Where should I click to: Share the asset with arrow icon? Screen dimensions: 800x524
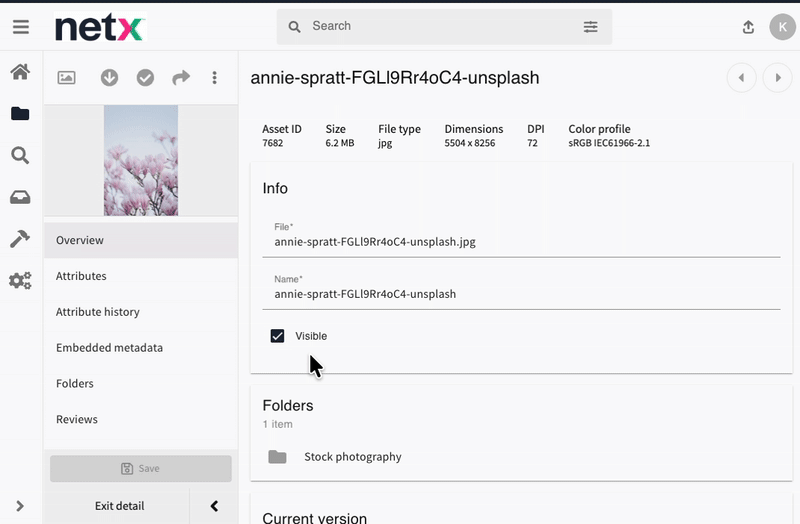(181, 78)
